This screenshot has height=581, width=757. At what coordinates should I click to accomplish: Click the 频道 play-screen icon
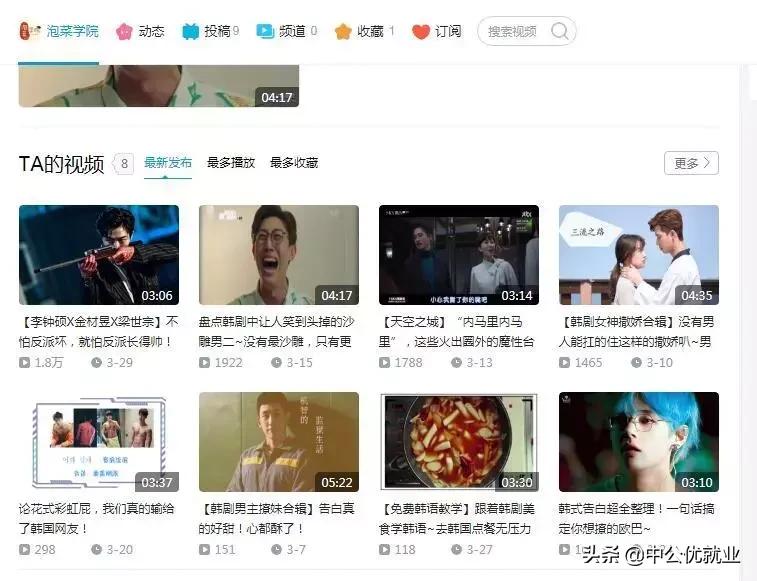pyautogui.click(x=265, y=31)
